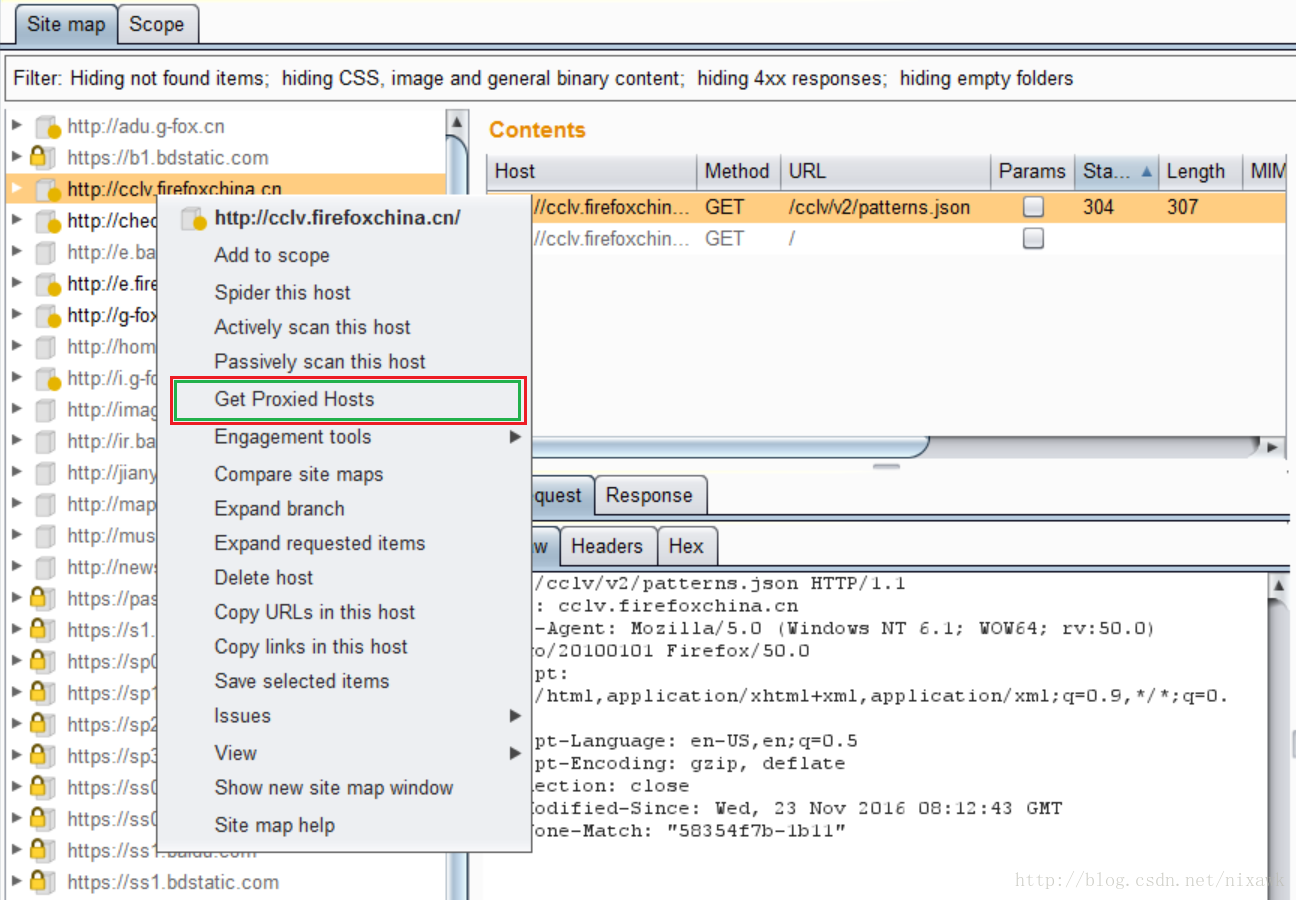1296x900 pixels.
Task: Select Copy links in this host
Action: 311,647
